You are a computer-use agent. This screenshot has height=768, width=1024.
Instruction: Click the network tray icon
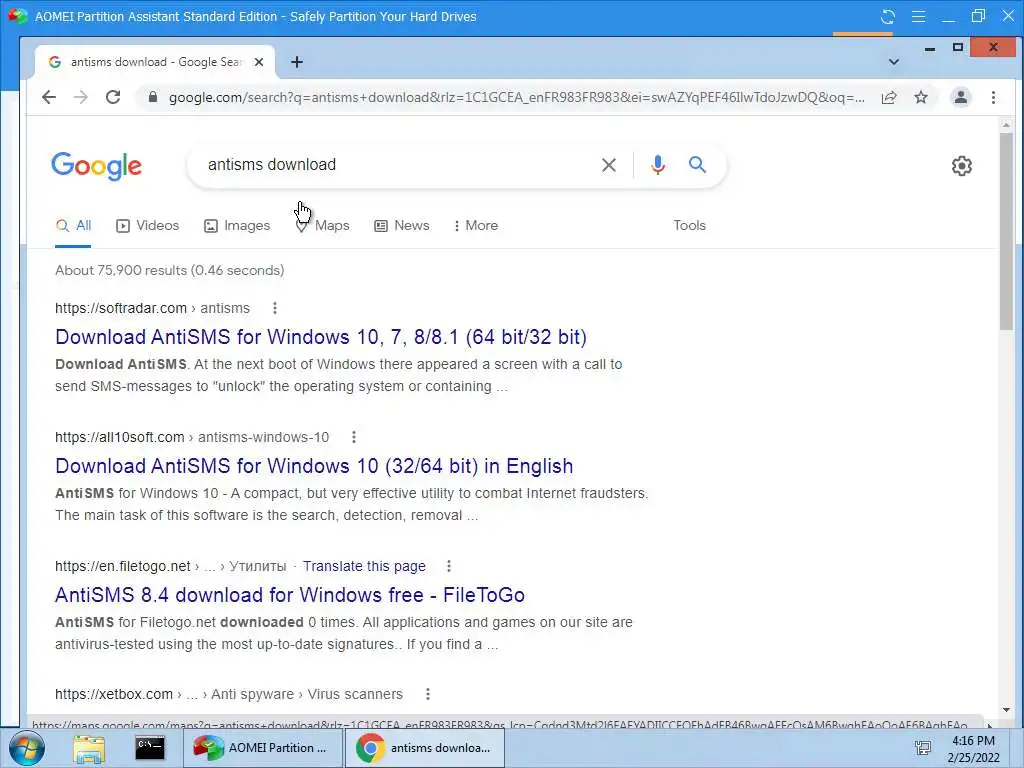pos(922,748)
